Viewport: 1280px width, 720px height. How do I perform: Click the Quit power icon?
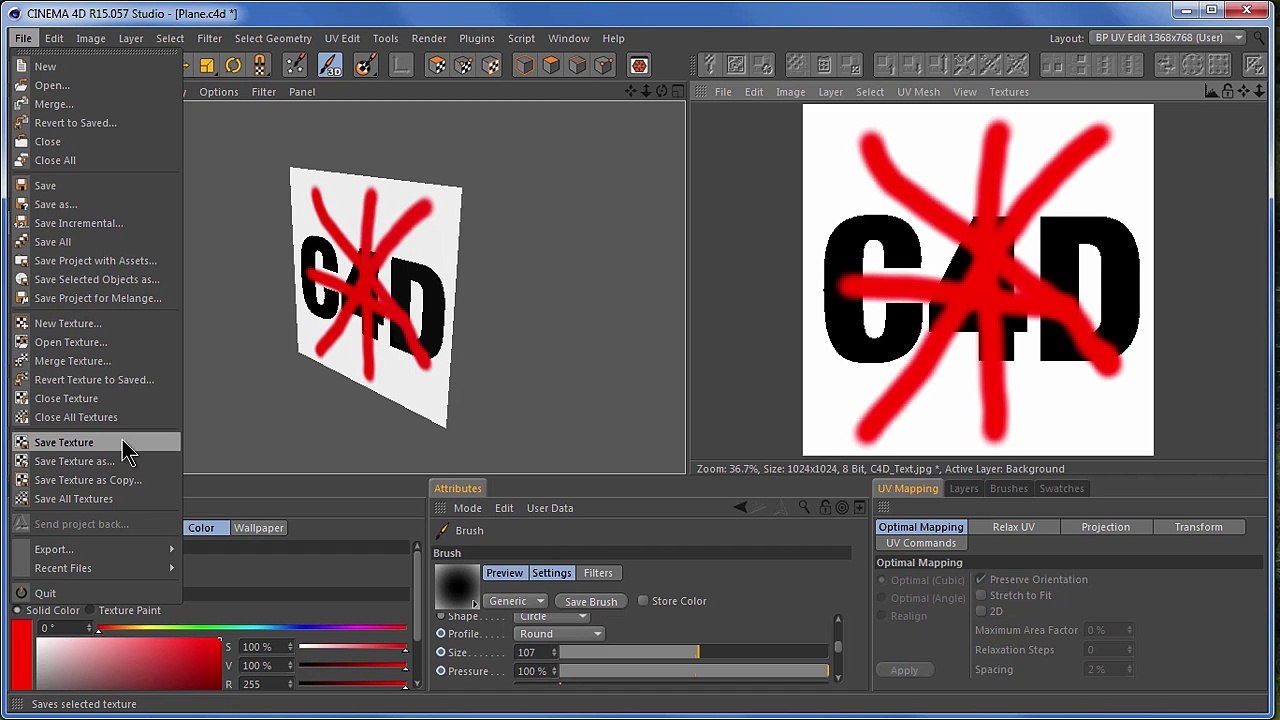pos(21,593)
